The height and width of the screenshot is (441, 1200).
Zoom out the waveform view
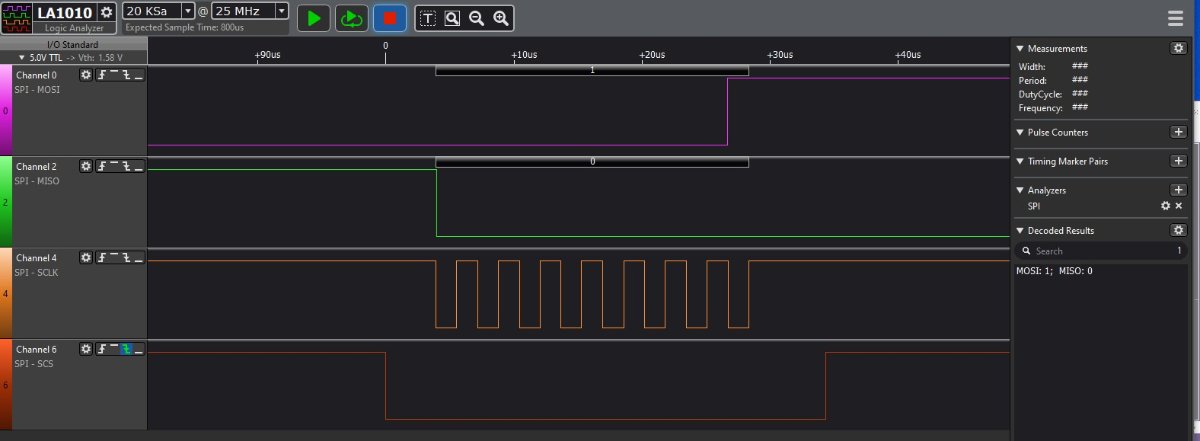(x=476, y=18)
